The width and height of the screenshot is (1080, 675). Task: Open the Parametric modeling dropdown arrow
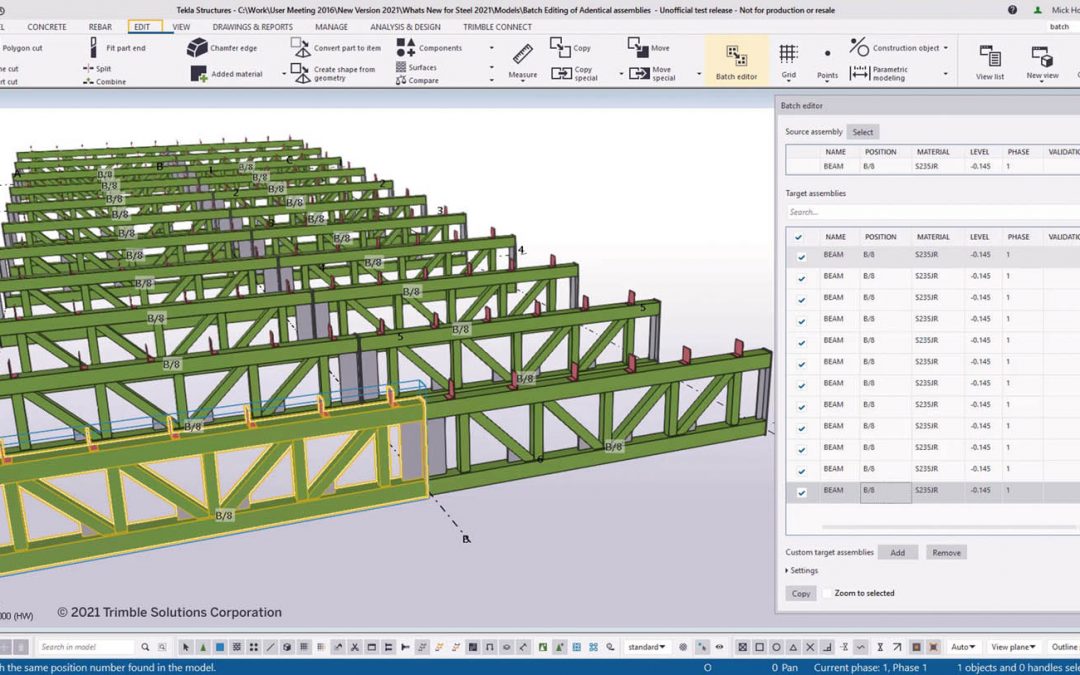pyautogui.click(x=946, y=74)
